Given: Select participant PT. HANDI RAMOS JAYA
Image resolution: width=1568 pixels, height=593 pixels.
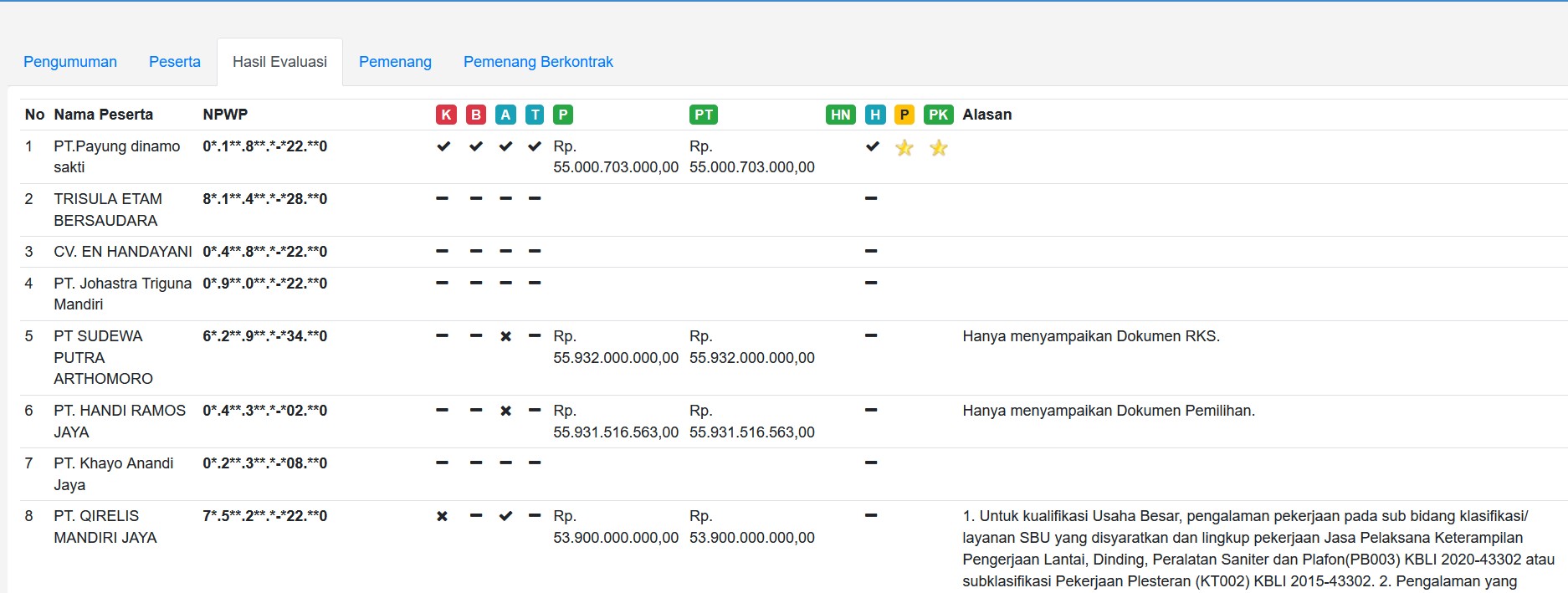Looking at the screenshot, I should pos(120,422).
